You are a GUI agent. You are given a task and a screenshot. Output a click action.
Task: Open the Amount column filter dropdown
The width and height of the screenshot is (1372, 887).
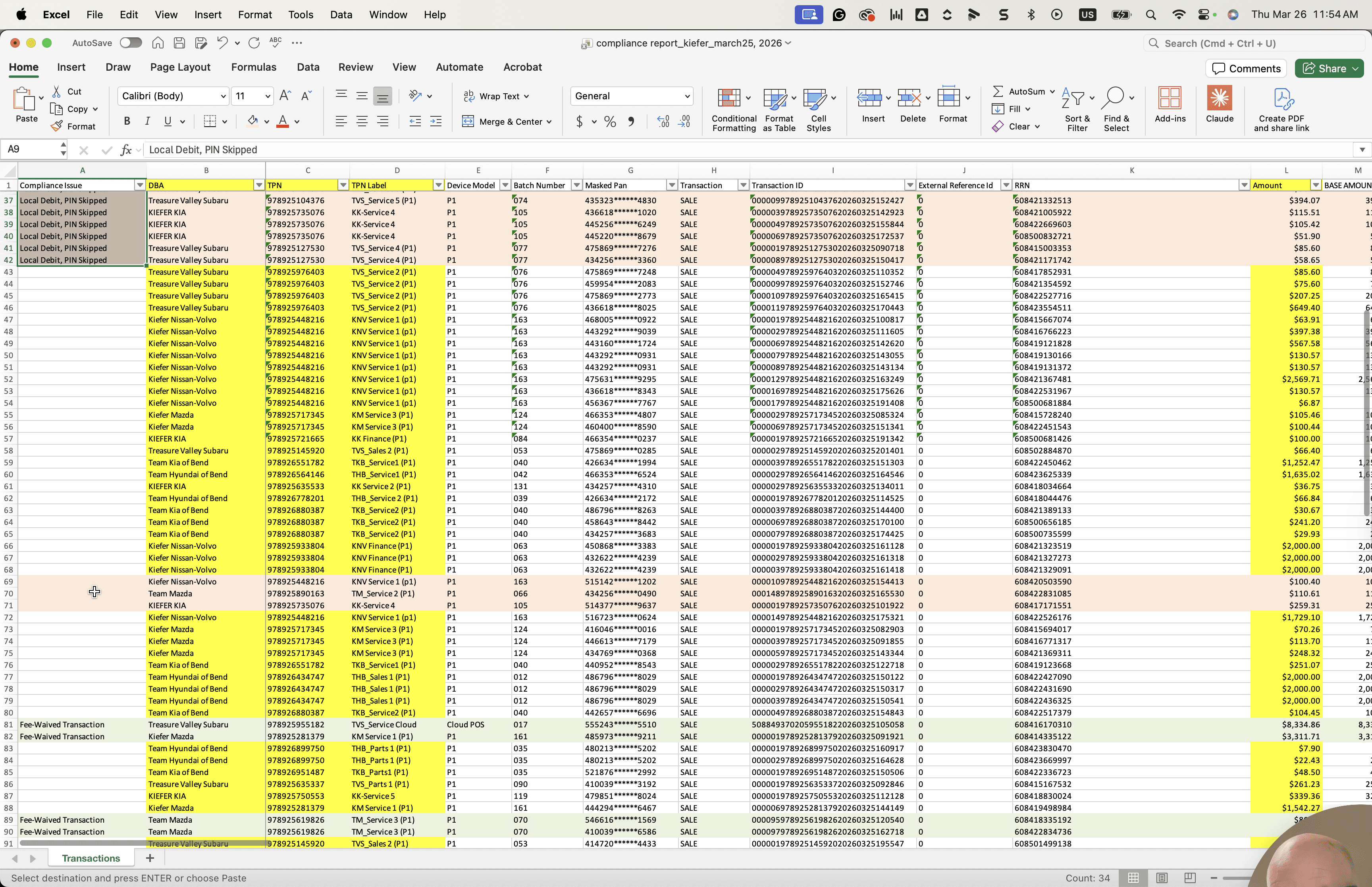[1316, 185]
